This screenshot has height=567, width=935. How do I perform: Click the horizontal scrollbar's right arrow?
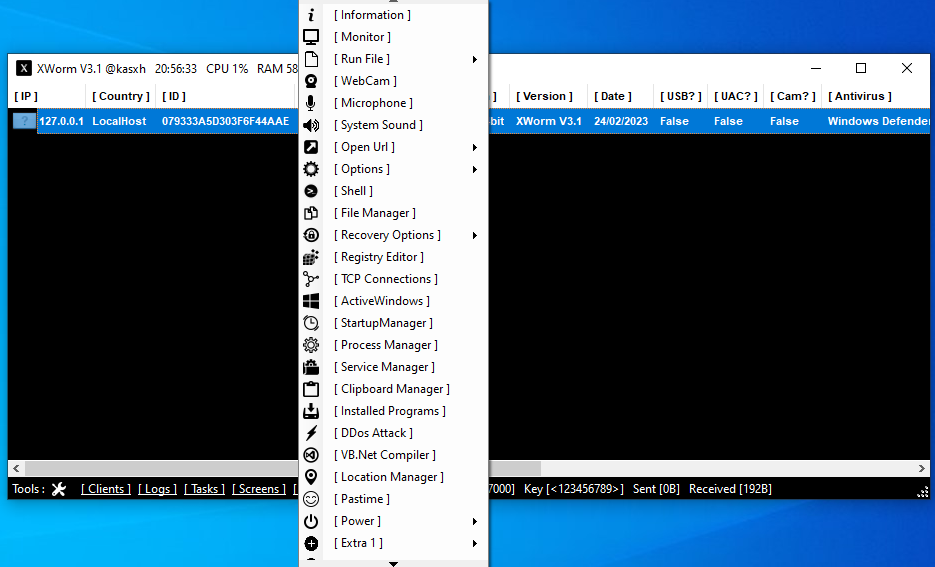pos(921,469)
